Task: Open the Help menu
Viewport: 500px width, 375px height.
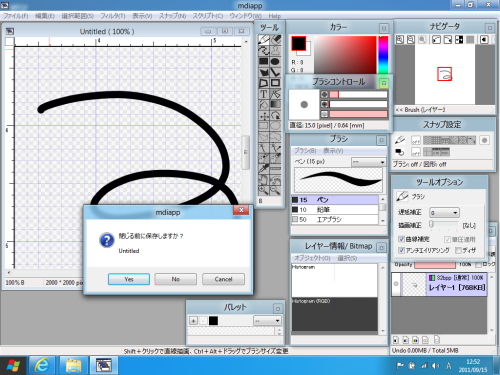Action: click(275, 16)
